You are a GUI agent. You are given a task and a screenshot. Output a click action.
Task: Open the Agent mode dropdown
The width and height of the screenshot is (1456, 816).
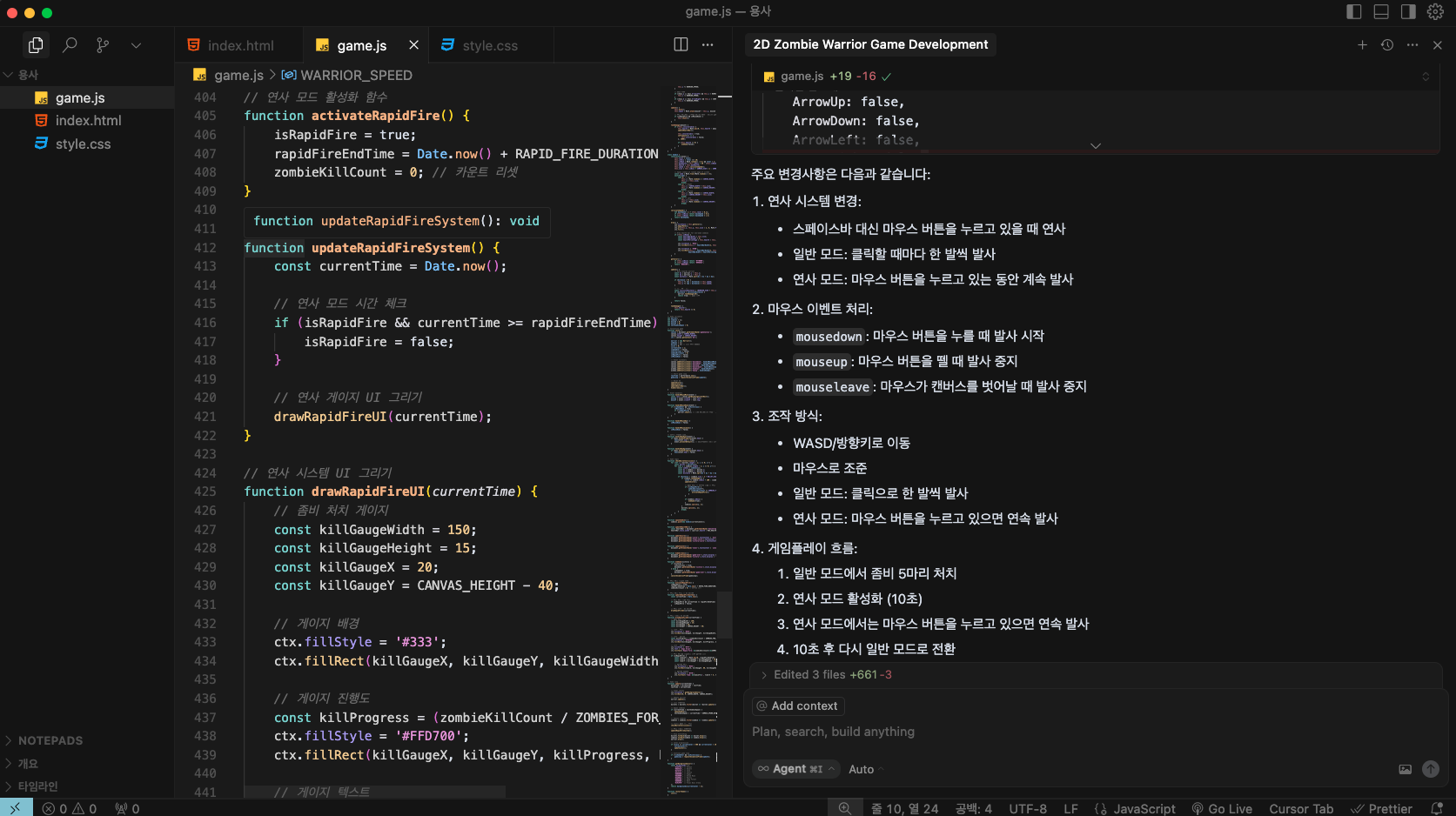coord(795,768)
